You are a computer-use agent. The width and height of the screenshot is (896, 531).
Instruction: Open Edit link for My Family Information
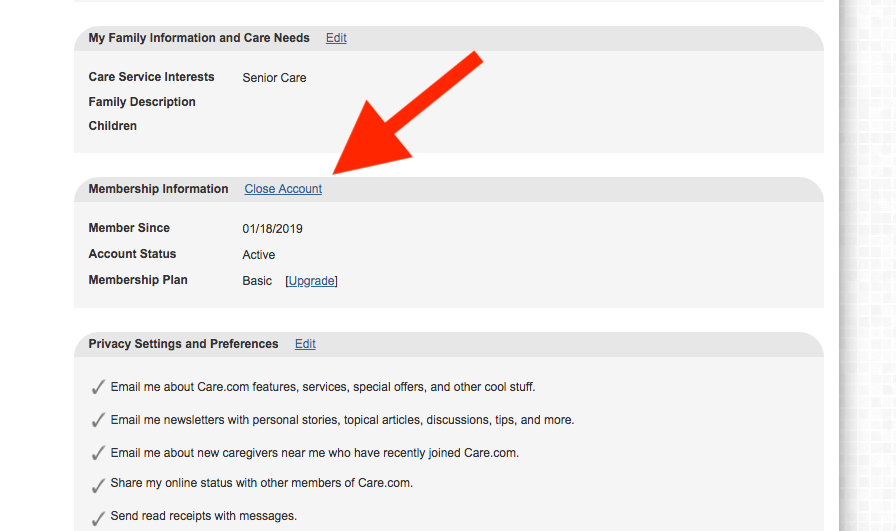336,38
